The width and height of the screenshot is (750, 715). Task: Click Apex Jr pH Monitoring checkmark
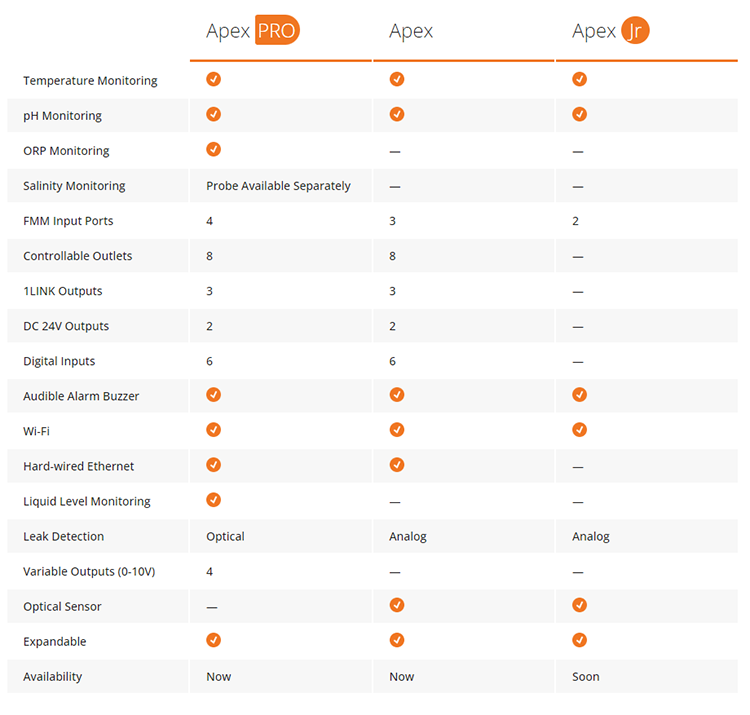point(579,114)
